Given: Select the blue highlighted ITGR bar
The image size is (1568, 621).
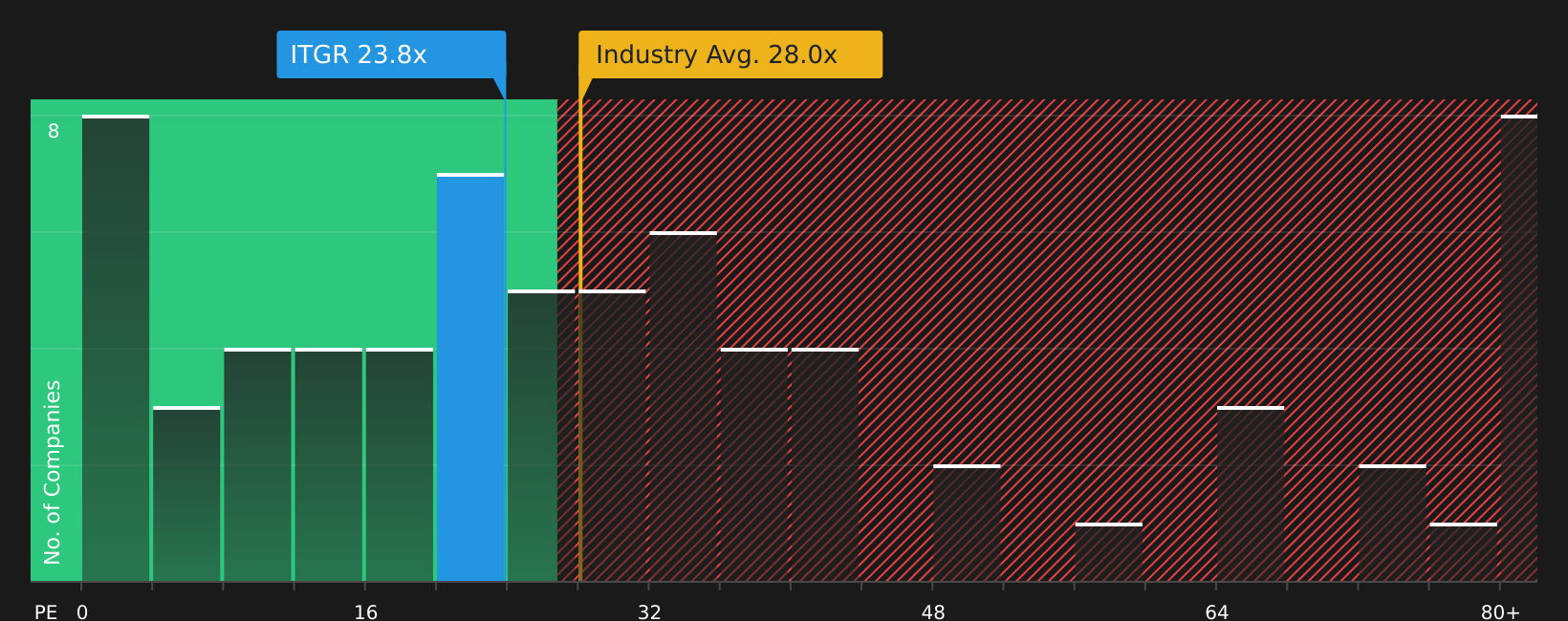Looking at the screenshot, I should coord(470,377).
